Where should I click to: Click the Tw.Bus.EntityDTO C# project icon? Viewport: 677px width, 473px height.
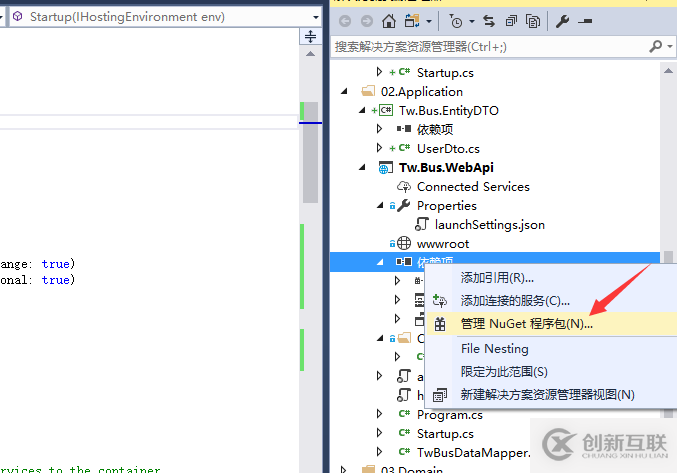pos(386,110)
